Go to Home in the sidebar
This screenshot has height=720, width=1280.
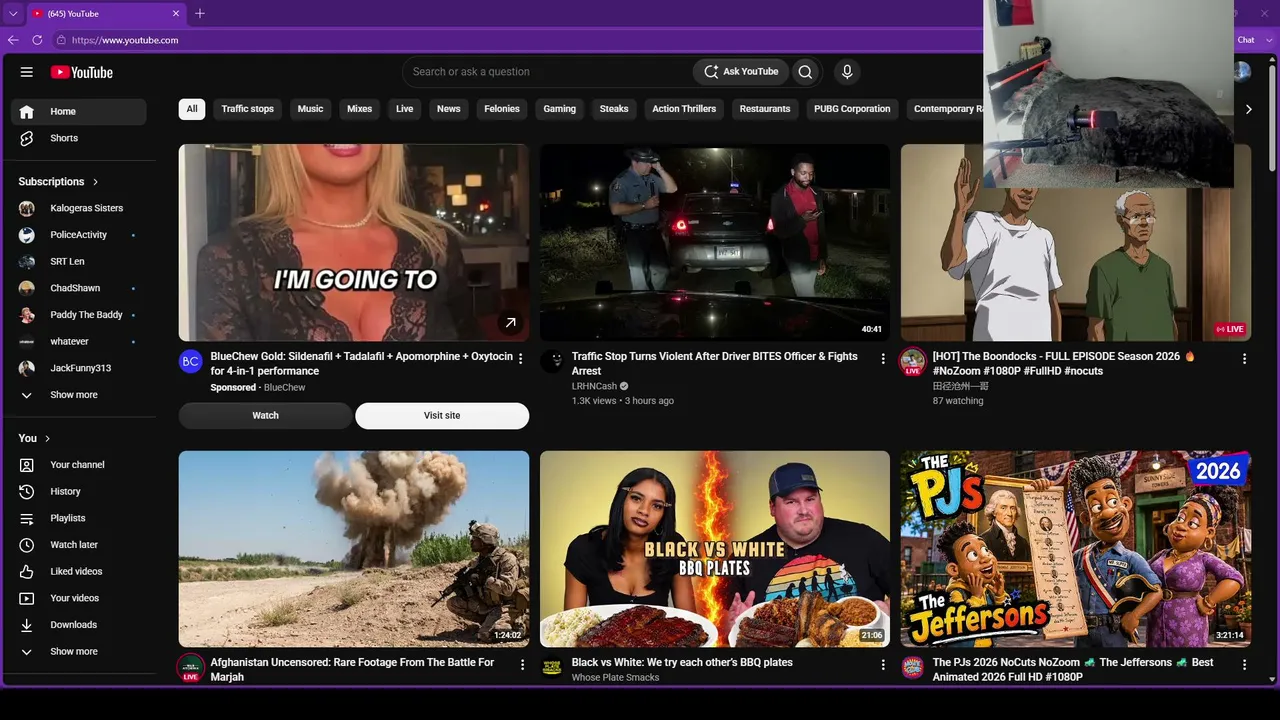(x=79, y=112)
